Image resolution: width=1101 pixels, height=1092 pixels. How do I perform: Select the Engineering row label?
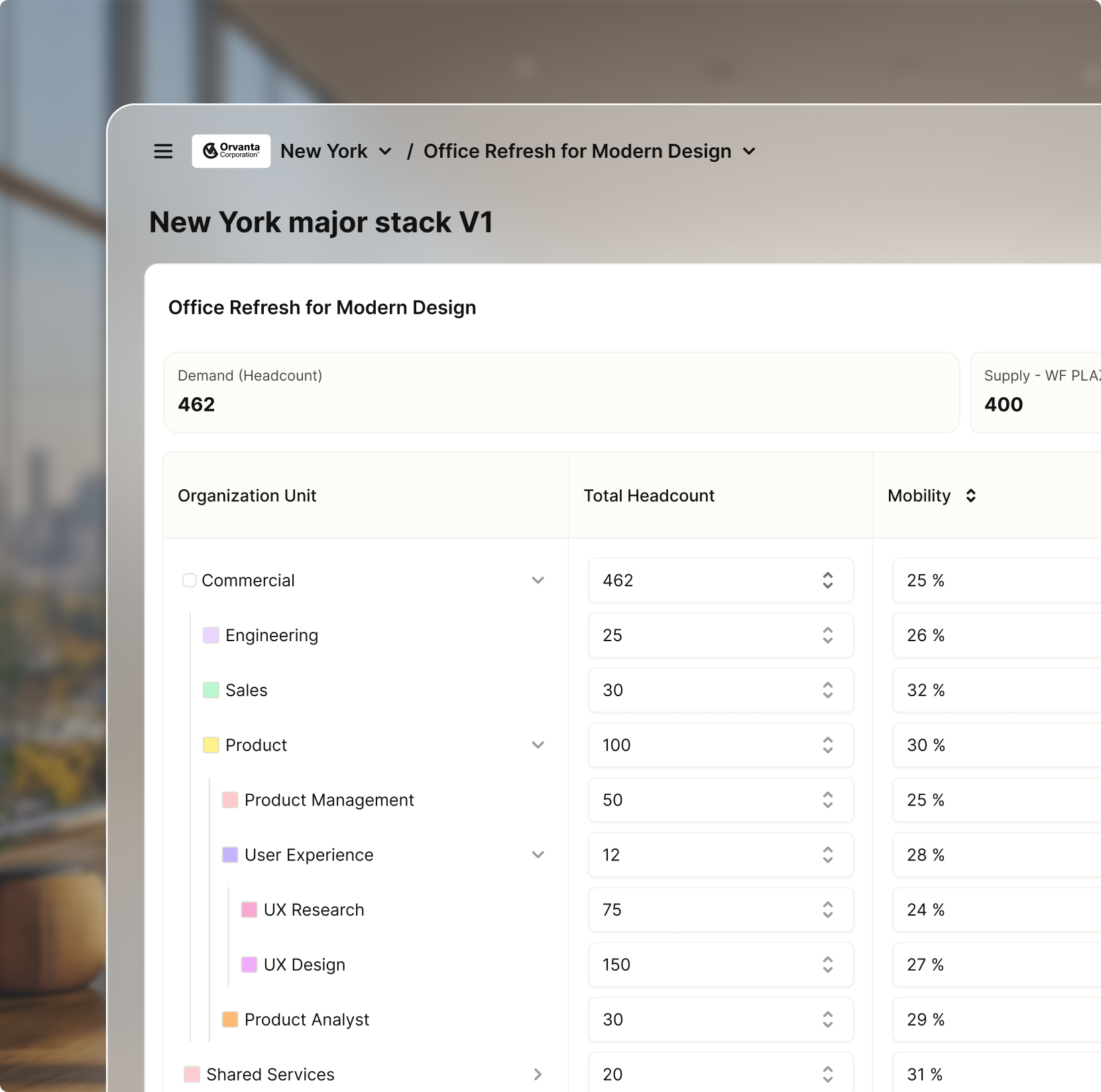click(x=272, y=635)
